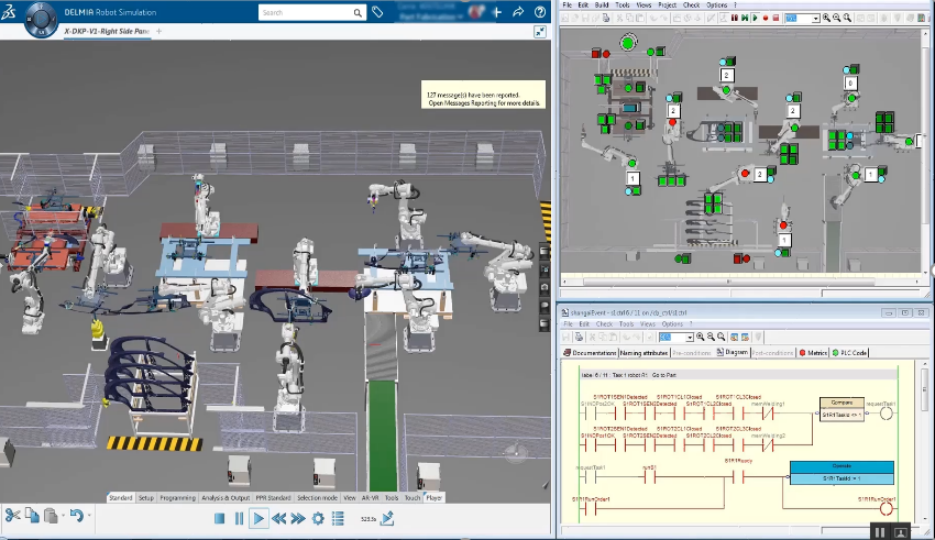The image size is (935, 540).
Task: Stop the simulation playback
Action: pyautogui.click(x=219, y=518)
